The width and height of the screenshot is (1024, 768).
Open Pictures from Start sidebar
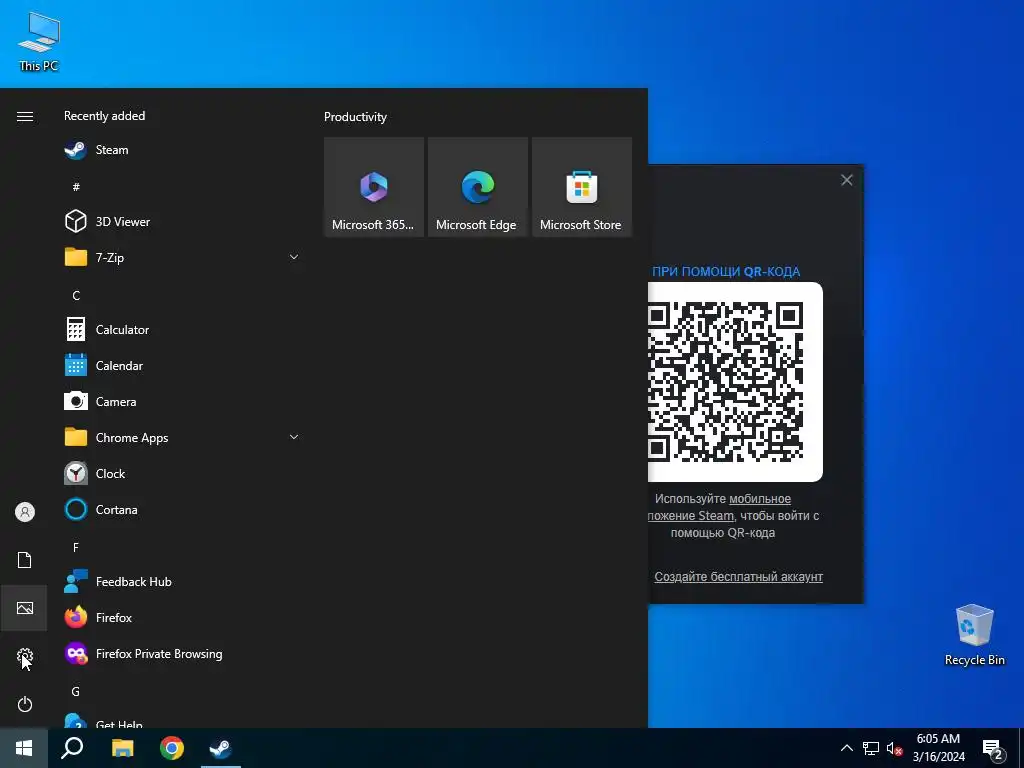[x=25, y=608]
